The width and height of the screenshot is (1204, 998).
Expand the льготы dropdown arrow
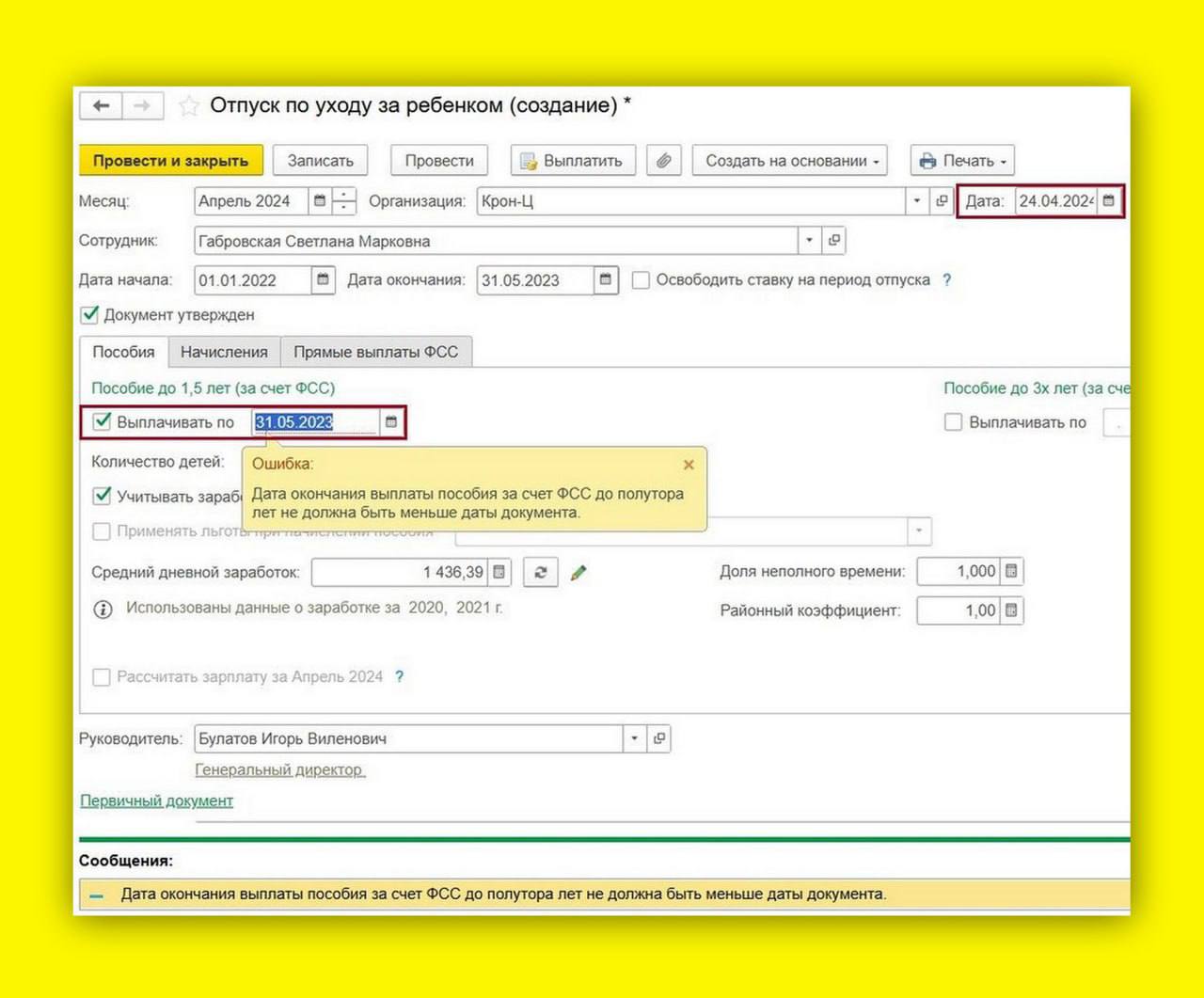pos(919,531)
